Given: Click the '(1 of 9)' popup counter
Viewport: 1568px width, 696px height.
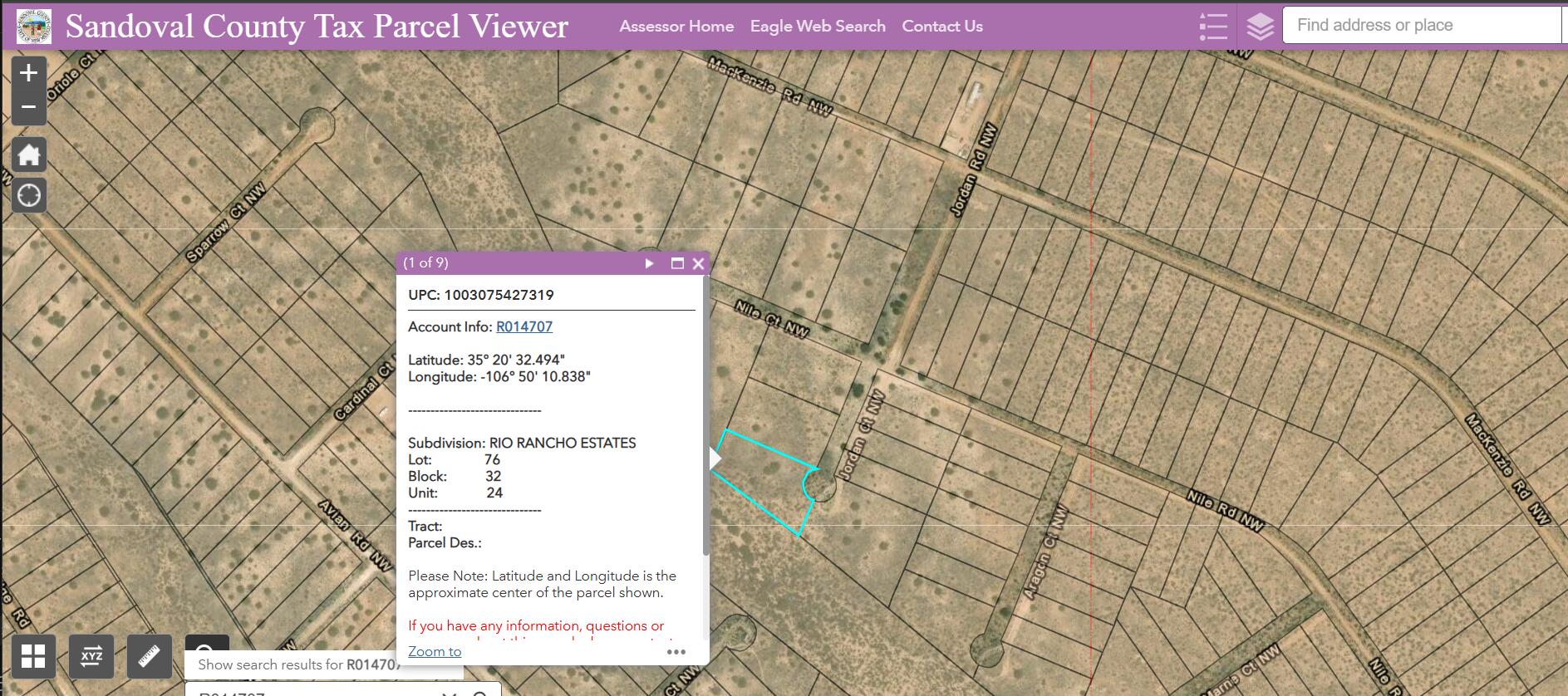Looking at the screenshot, I should (425, 262).
